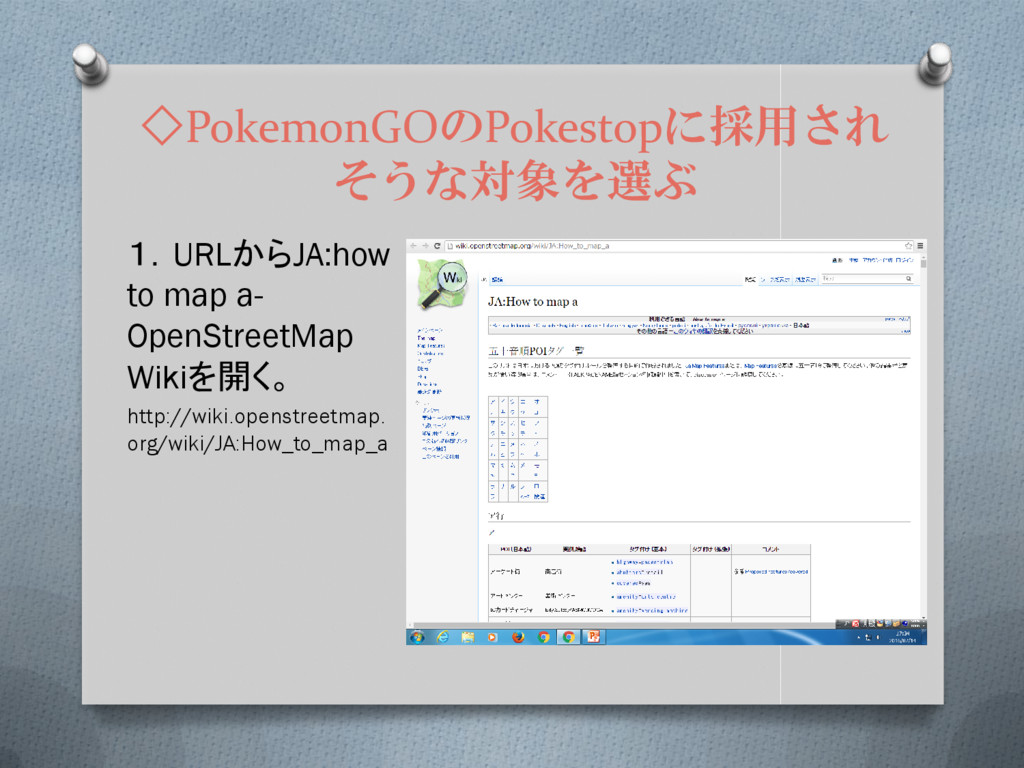This screenshot has height=768, width=1024.
Task: Click the OpenStreetMap Wiki logo
Action: tap(442, 284)
